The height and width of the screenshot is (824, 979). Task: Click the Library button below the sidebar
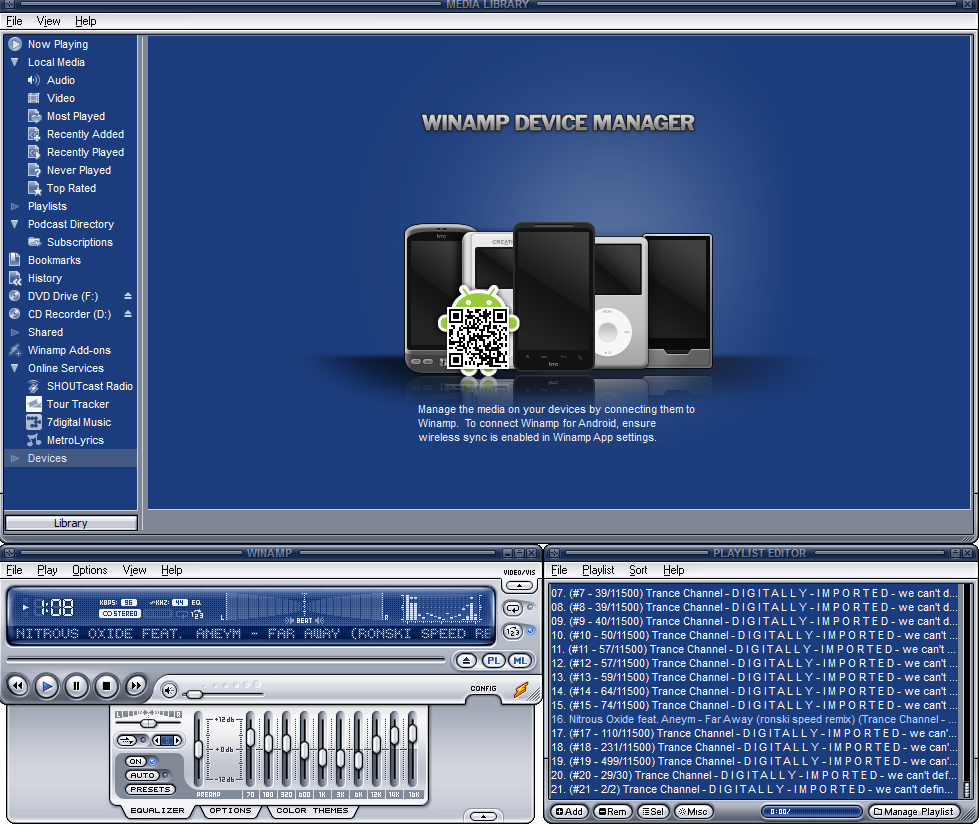point(70,522)
